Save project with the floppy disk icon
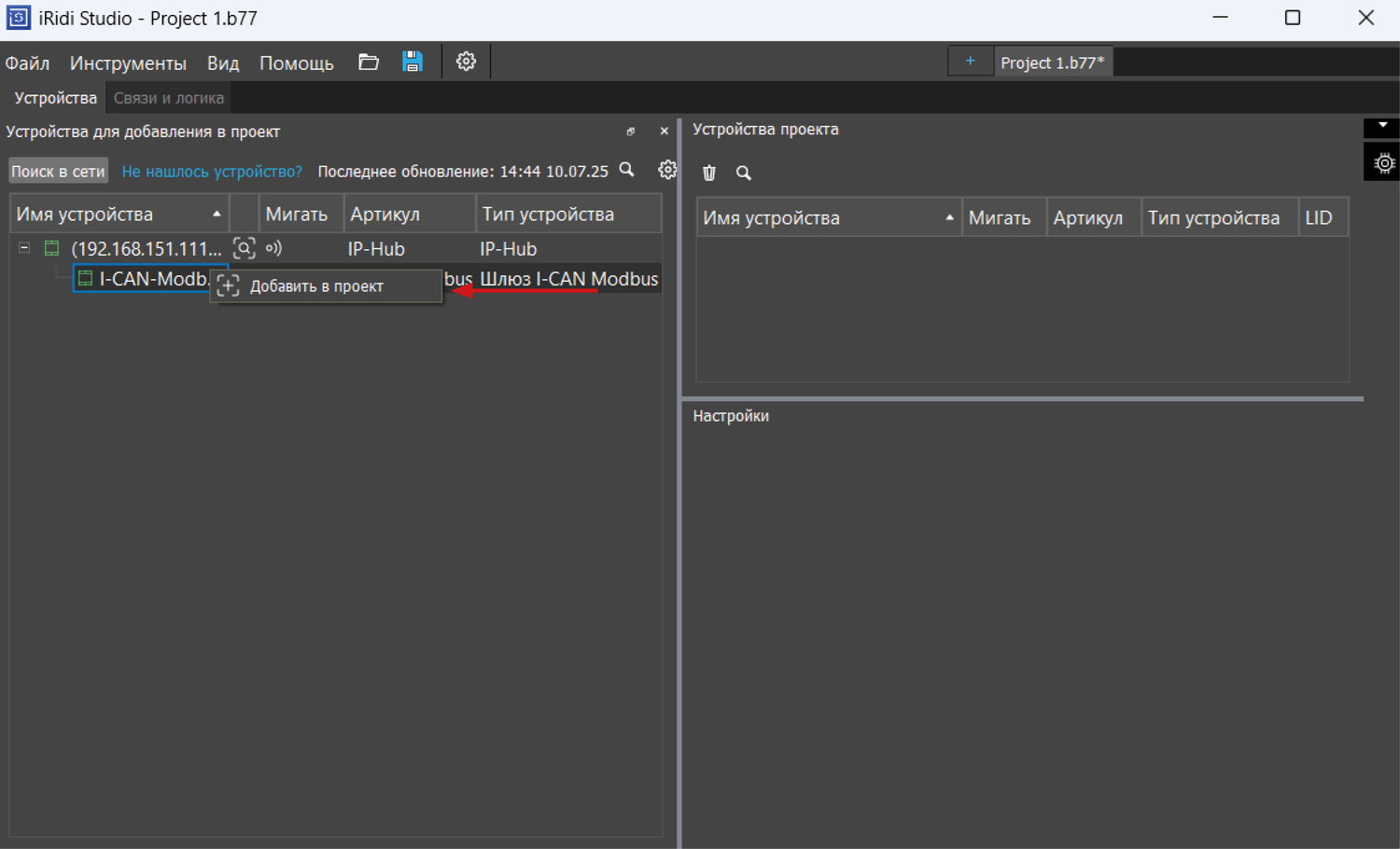 click(412, 63)
